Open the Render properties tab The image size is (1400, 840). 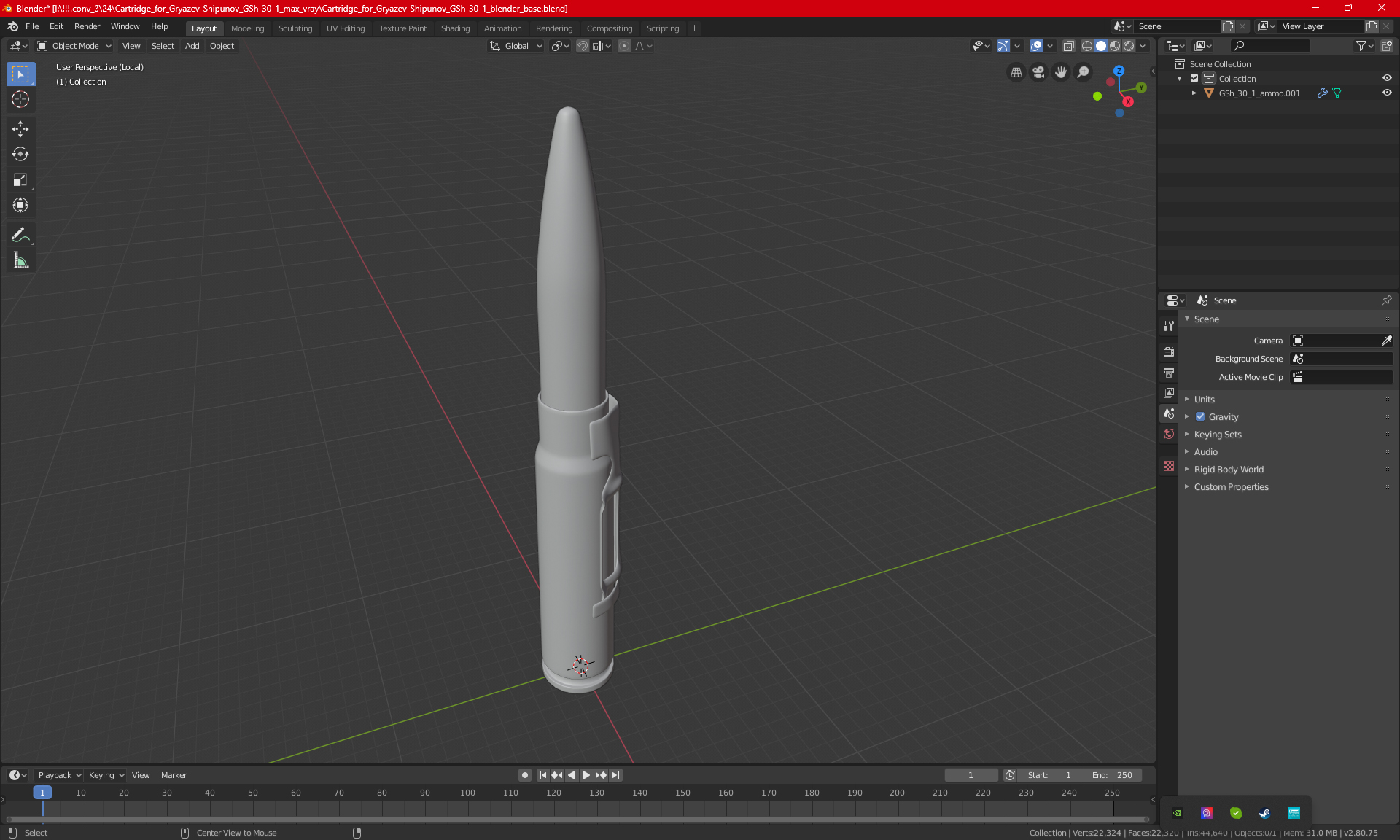pos(1169,351)
